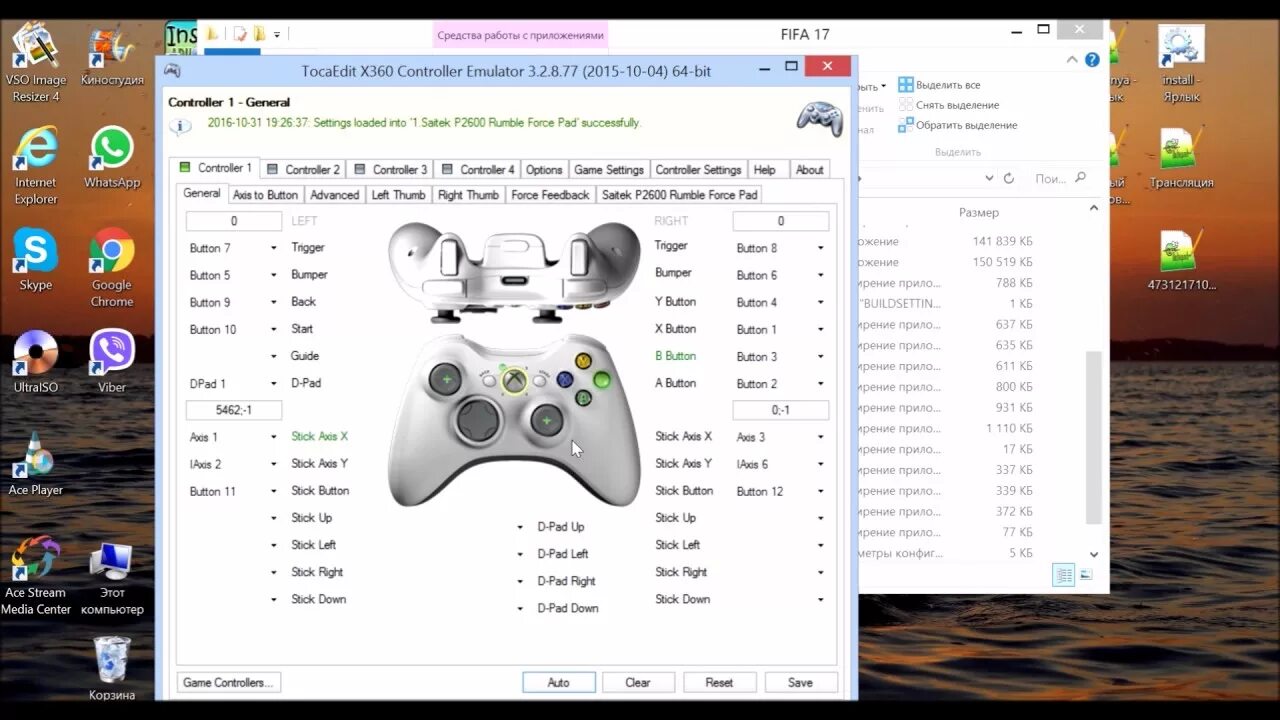Click the info icon beside status message
The height and width of the screenshot is (720, 1280).
[180, 126]
